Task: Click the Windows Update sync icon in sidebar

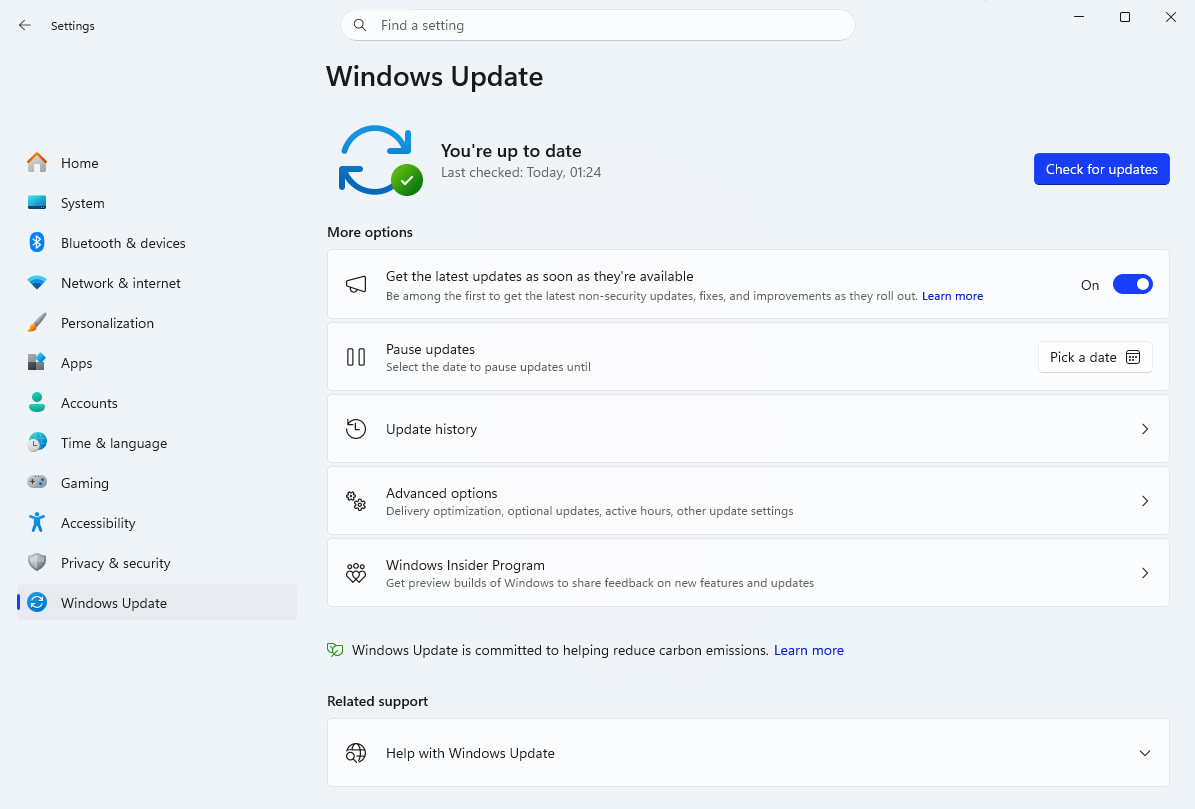Action: point(37,603)
